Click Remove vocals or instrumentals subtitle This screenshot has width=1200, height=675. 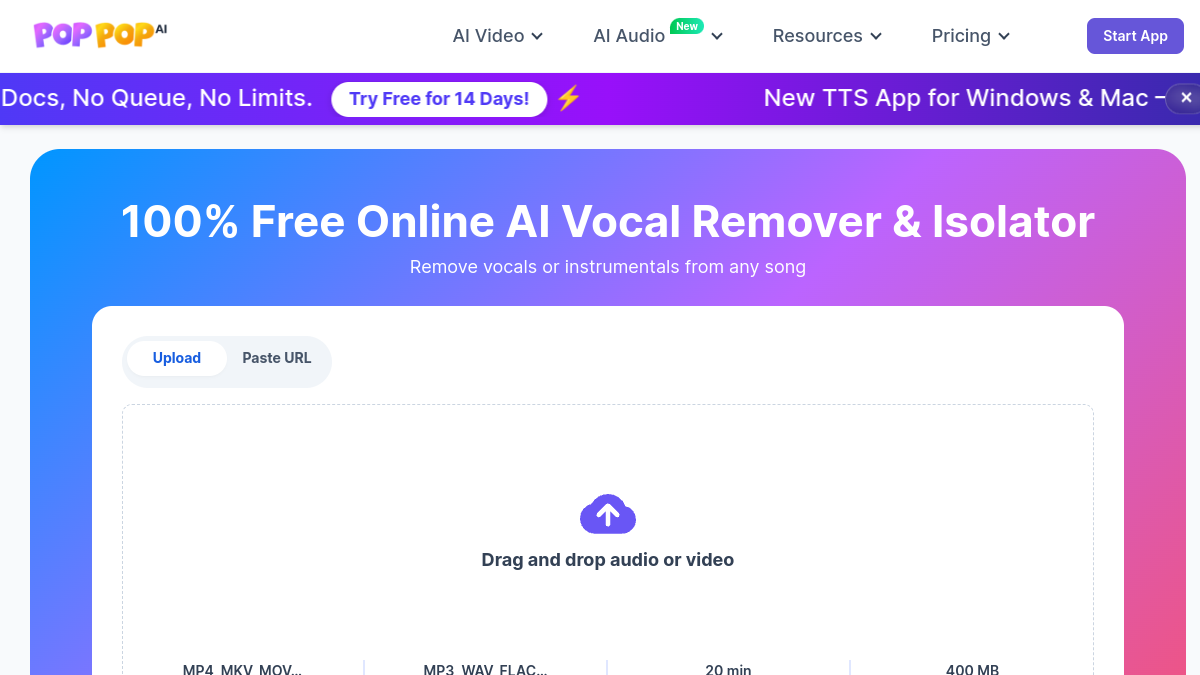608,267
